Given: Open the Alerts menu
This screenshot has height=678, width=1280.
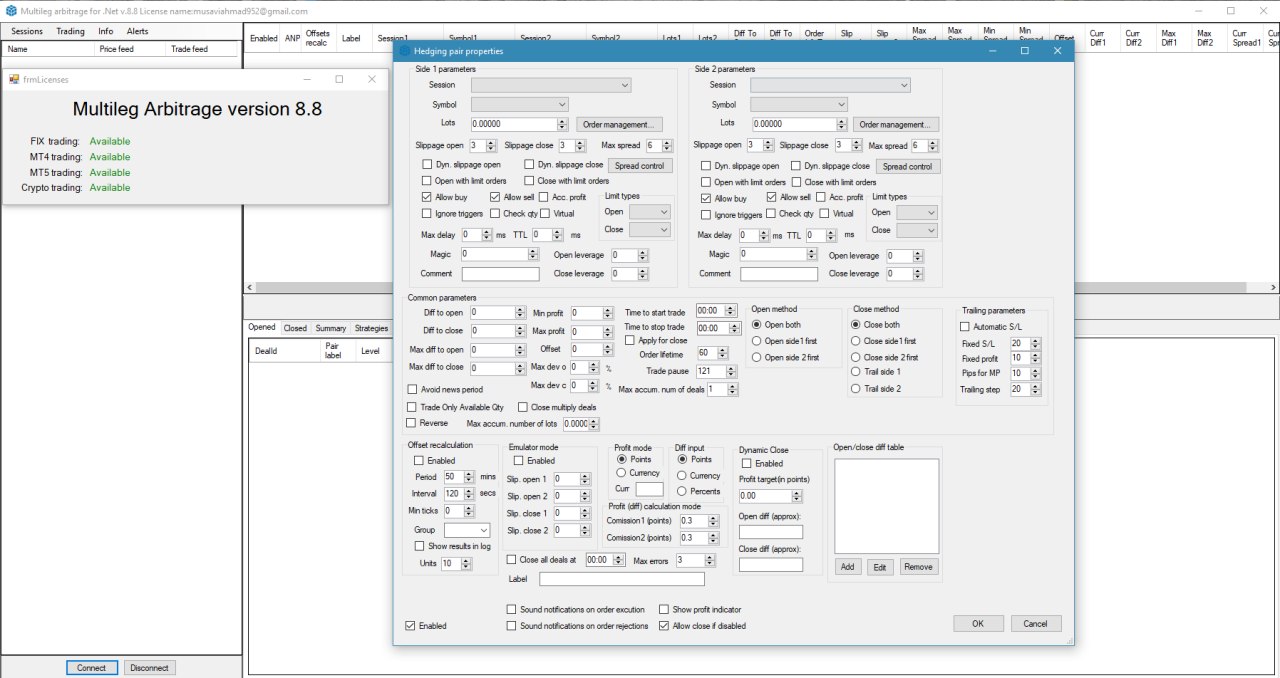Looking at the screenshot, I should 137,31.
